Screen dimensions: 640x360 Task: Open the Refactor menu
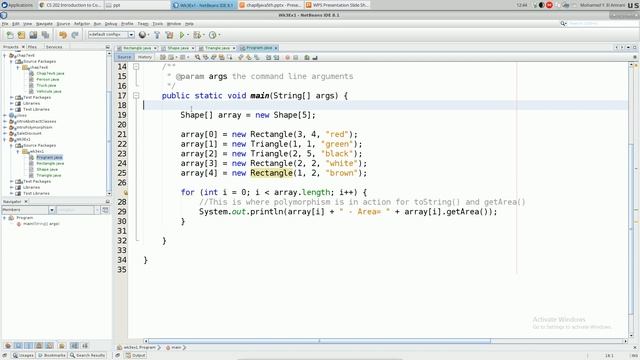click(82, 24)
